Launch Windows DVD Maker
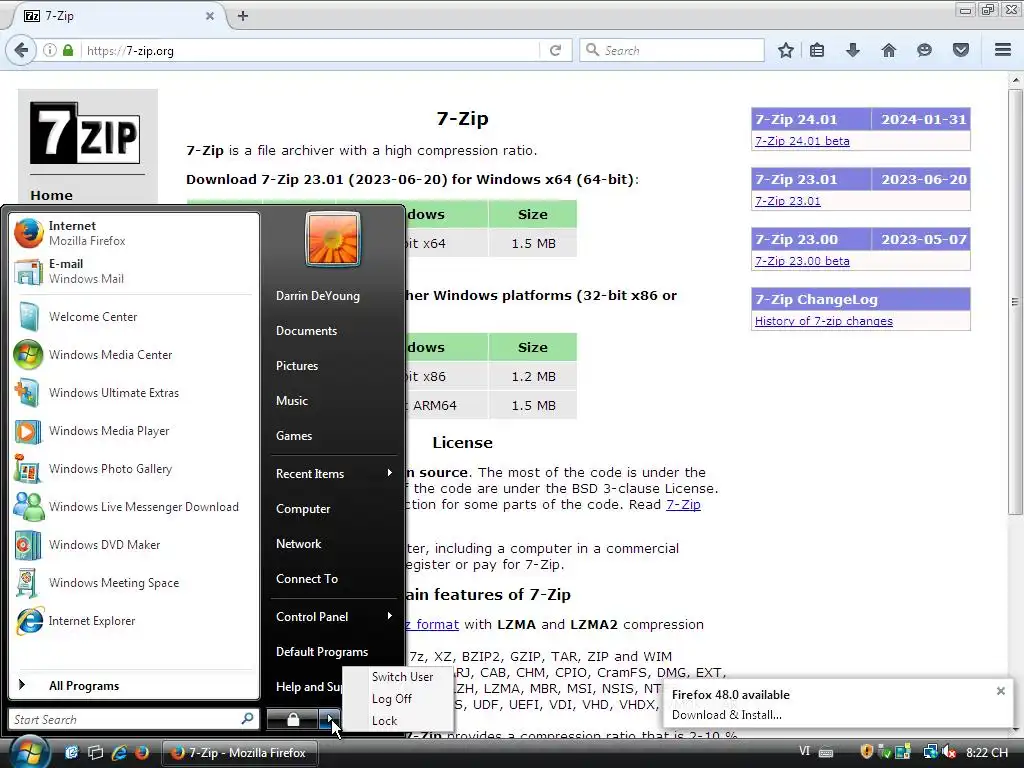This screenshot has width=1024, height=768. point(134,545)
